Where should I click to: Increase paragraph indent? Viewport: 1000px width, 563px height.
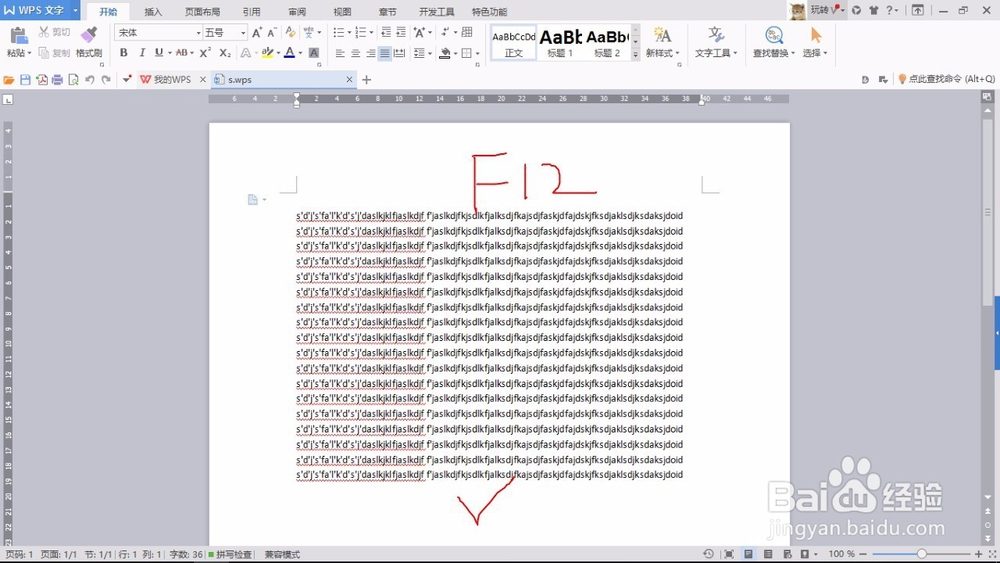pyautogui.click(x=401, y=32)
